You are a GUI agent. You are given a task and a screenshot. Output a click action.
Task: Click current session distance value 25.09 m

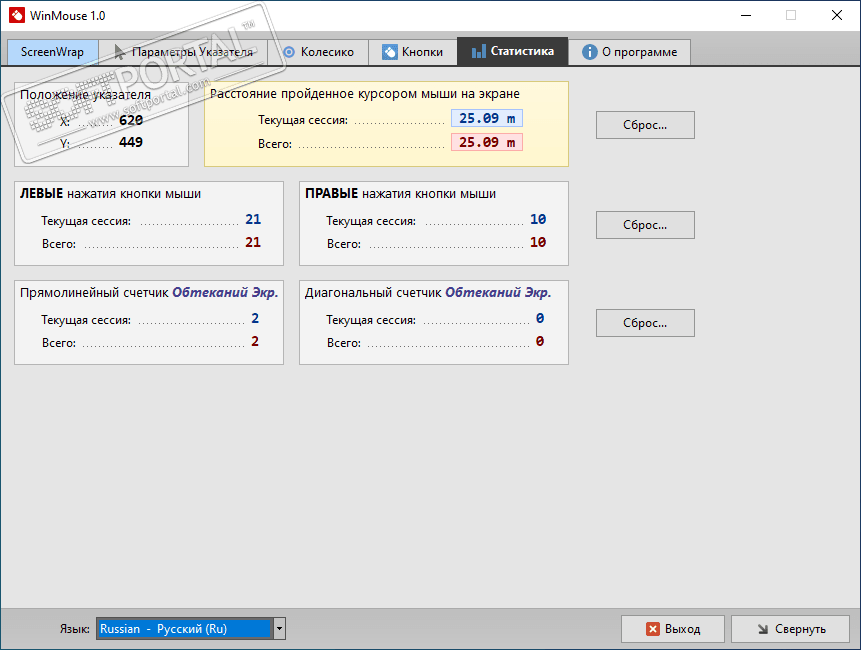487,119
